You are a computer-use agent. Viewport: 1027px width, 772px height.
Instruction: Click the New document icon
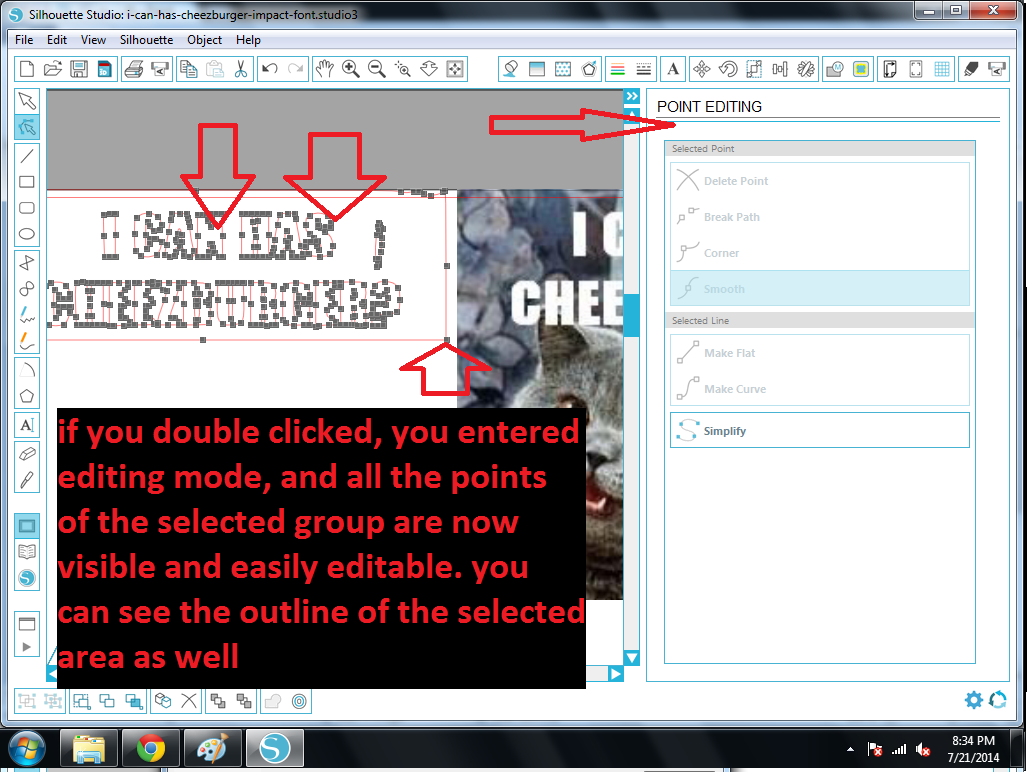coord(27,69)
